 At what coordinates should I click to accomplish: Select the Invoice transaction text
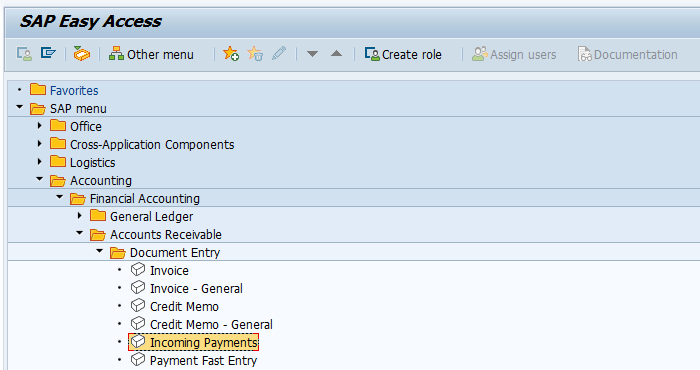pos(169,270)
